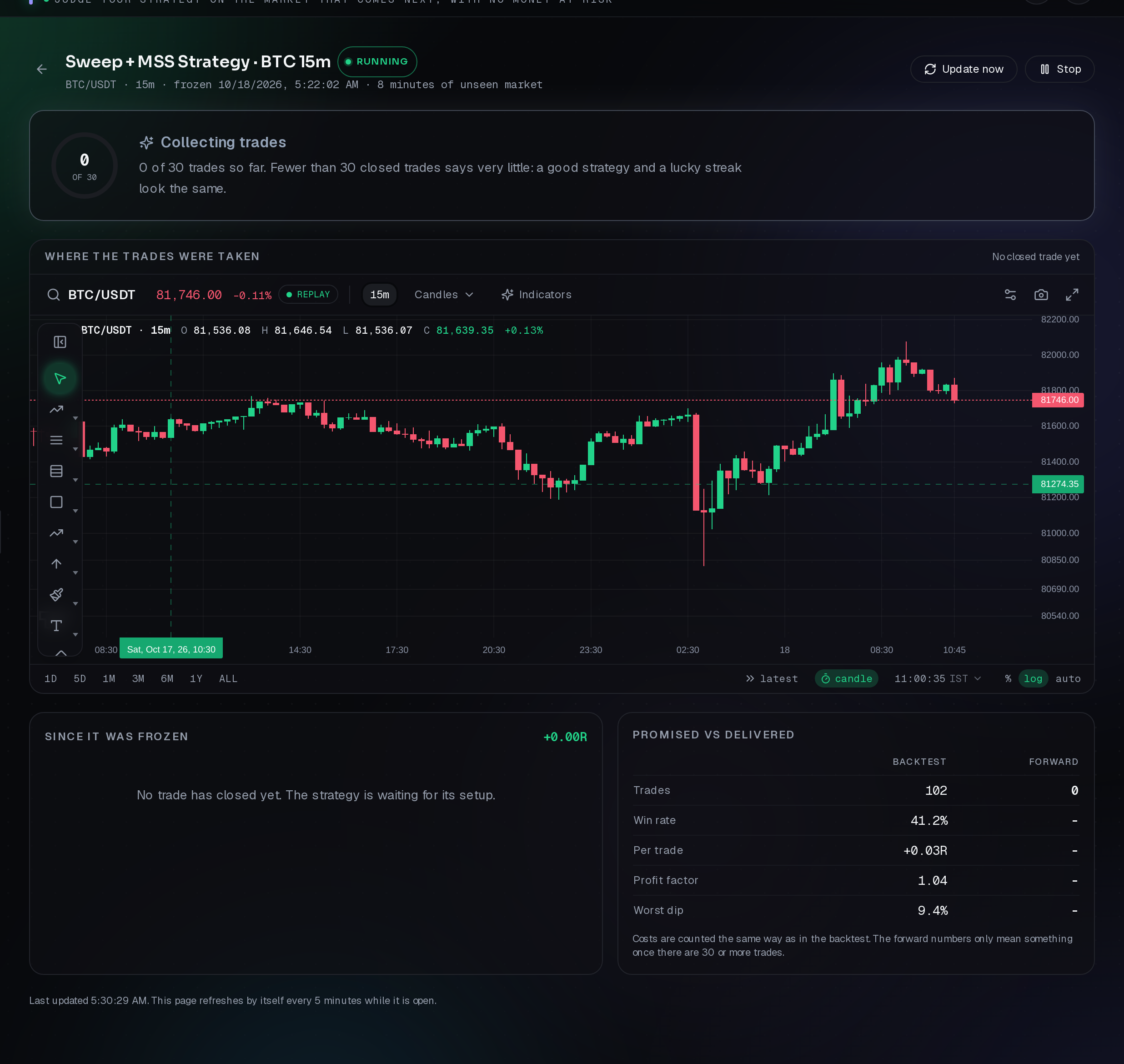Select the brush drawing tool

tap(56, 594)
